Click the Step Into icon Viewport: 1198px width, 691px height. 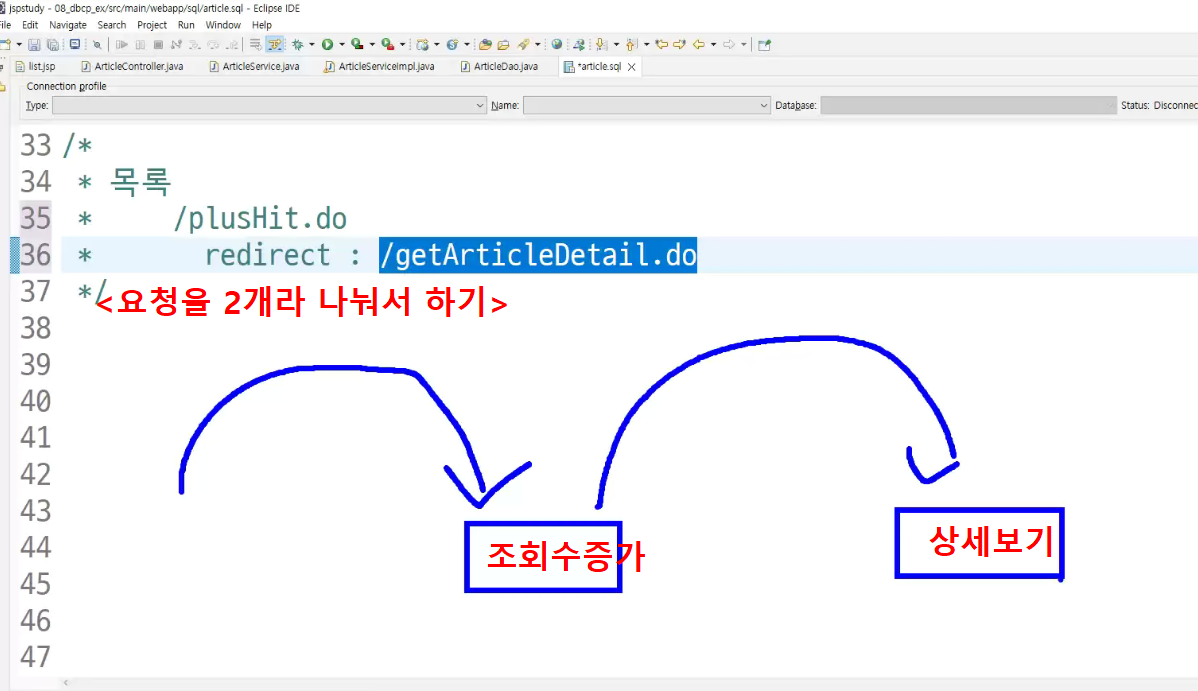(x=195, y=44)
